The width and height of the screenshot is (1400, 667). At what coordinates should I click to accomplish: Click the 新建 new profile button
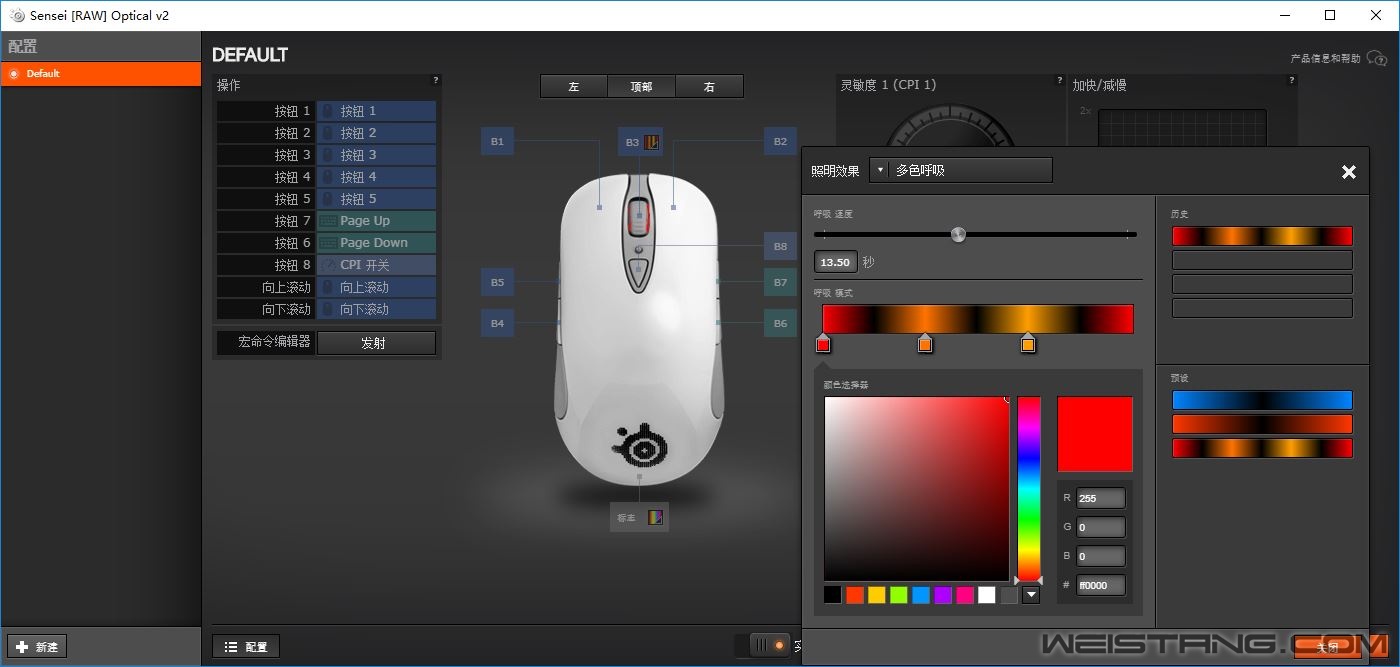point(38,647)
